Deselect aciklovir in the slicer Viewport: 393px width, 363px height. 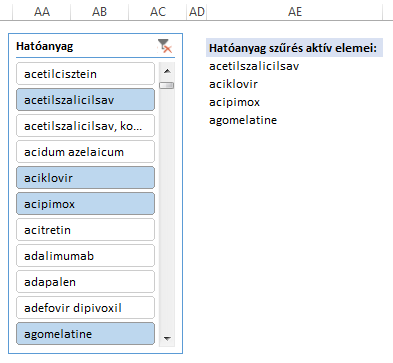coord(85,178)
